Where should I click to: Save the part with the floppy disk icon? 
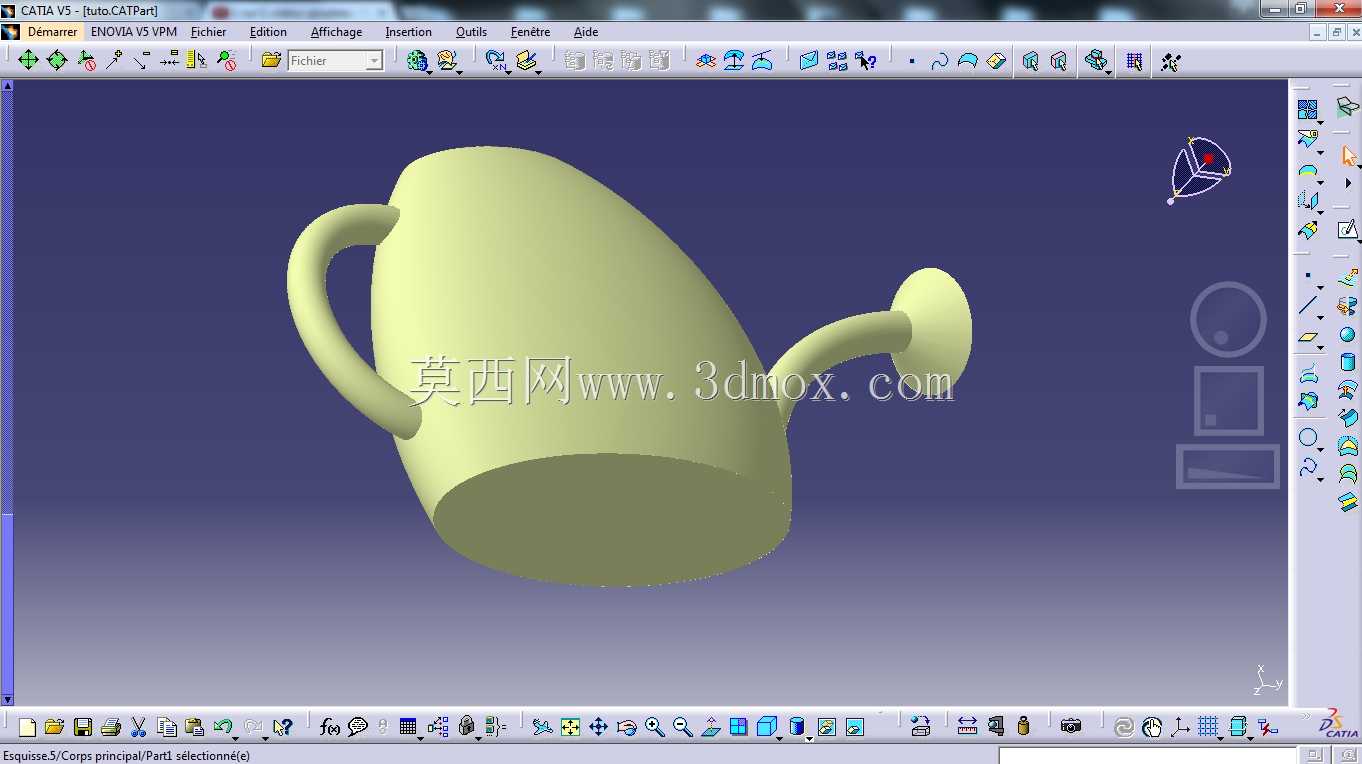coord(83,727)
